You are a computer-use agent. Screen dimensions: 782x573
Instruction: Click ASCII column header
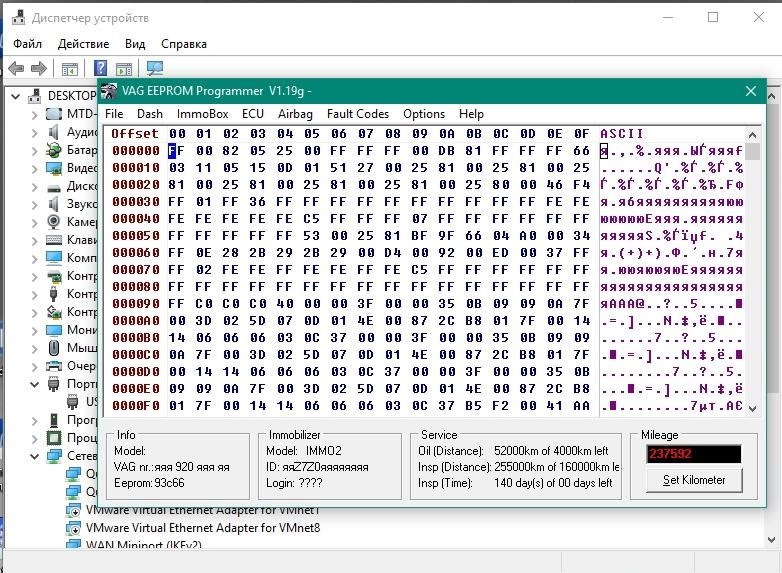coord(622,134)
